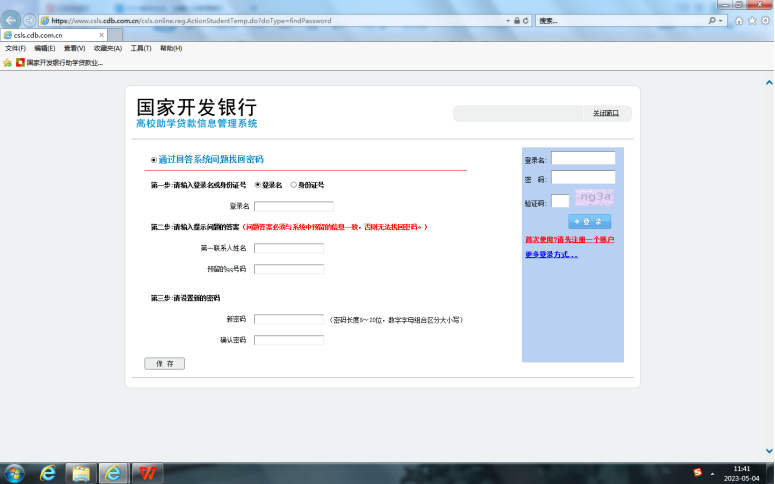Open the 收藏夹(A) menu
The height and width of the screenshot is (484, 775).
coord(107,48)
